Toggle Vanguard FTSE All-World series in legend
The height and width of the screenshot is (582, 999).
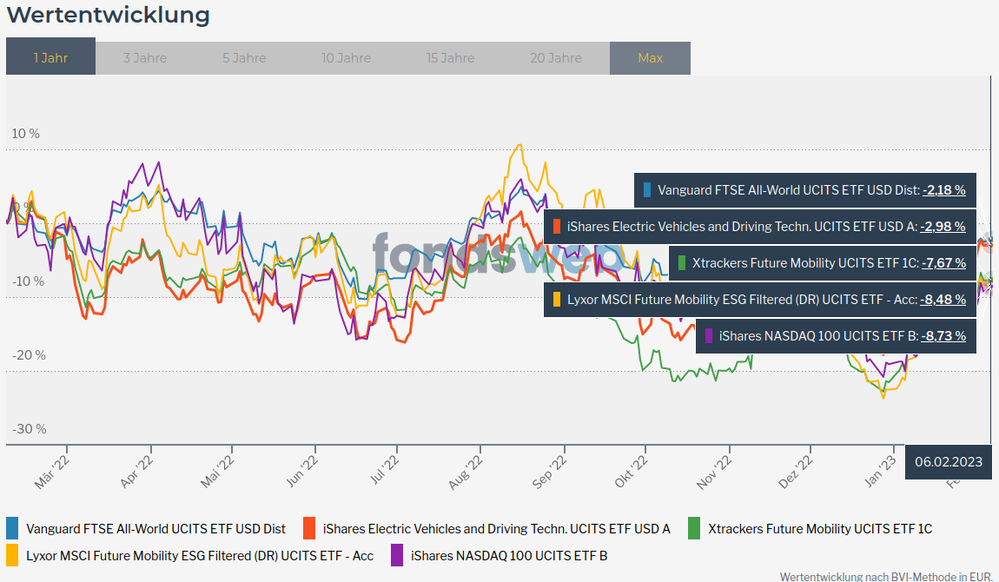tap(156, 528)
